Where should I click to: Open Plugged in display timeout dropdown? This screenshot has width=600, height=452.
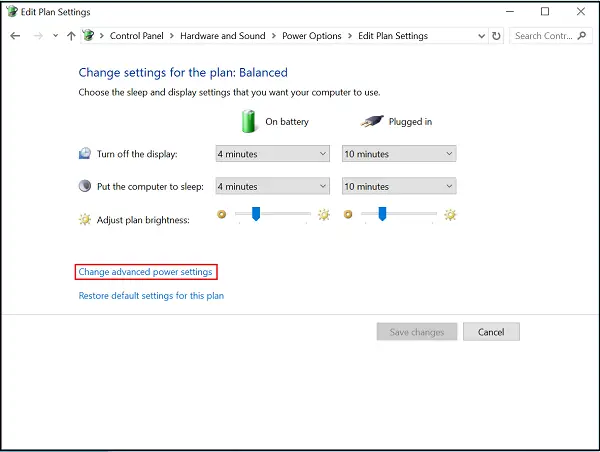tap(399, 154)
